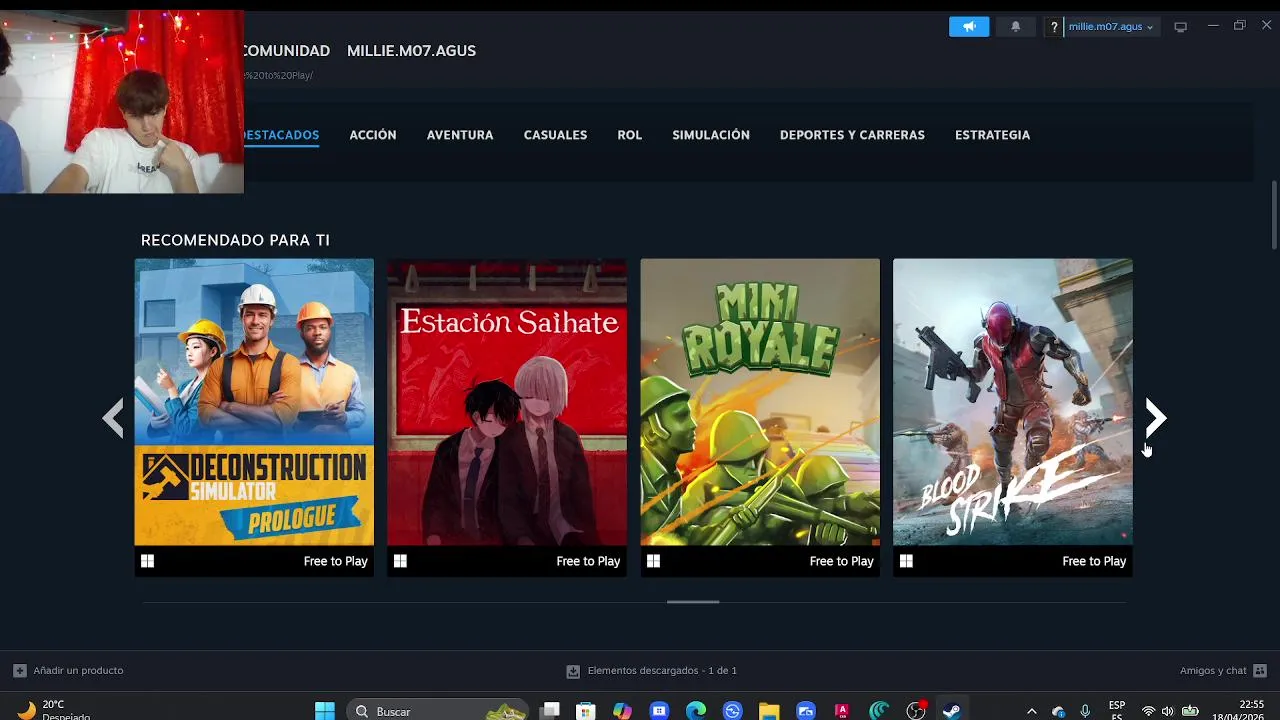
Task: Click Free to Play under Estación Saihate
Action: 588,561
